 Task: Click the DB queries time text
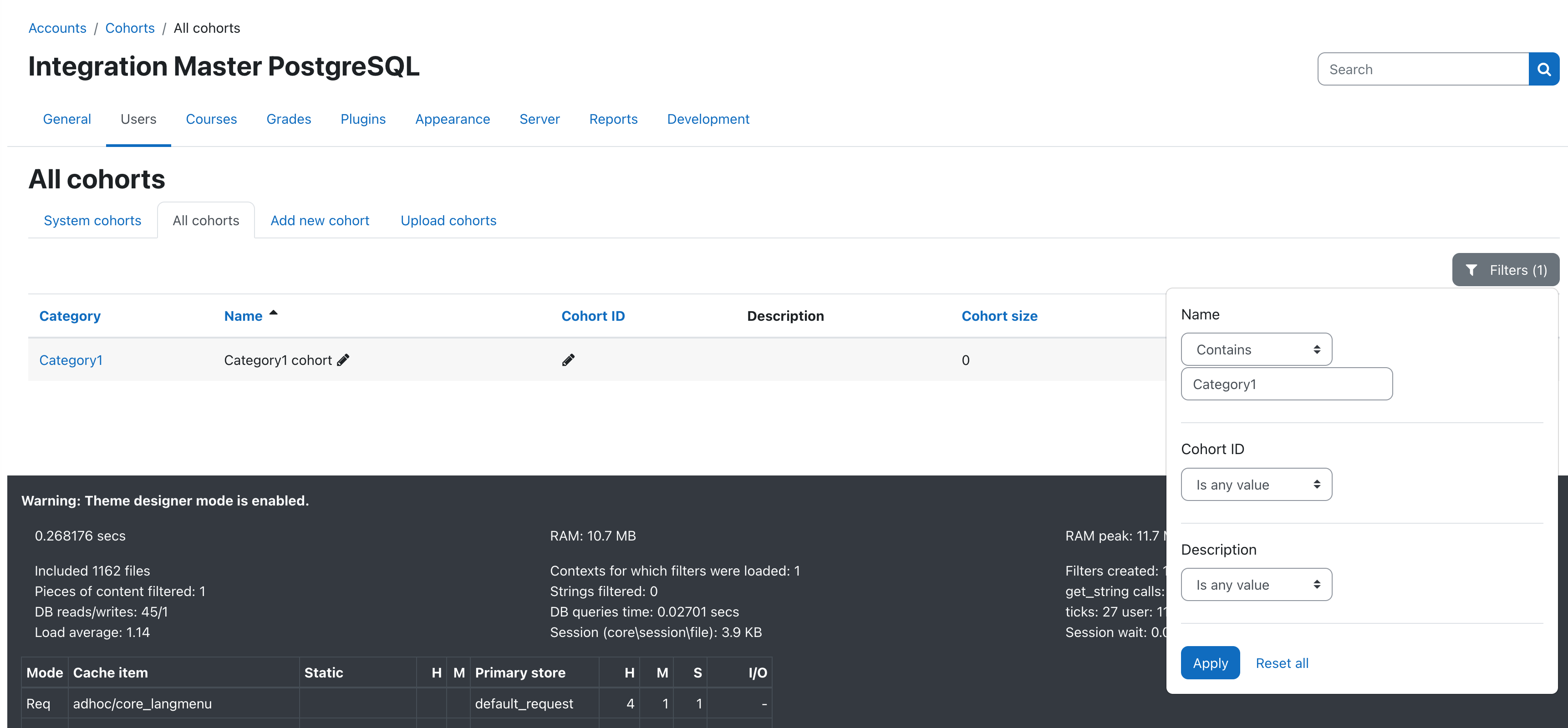644,612
